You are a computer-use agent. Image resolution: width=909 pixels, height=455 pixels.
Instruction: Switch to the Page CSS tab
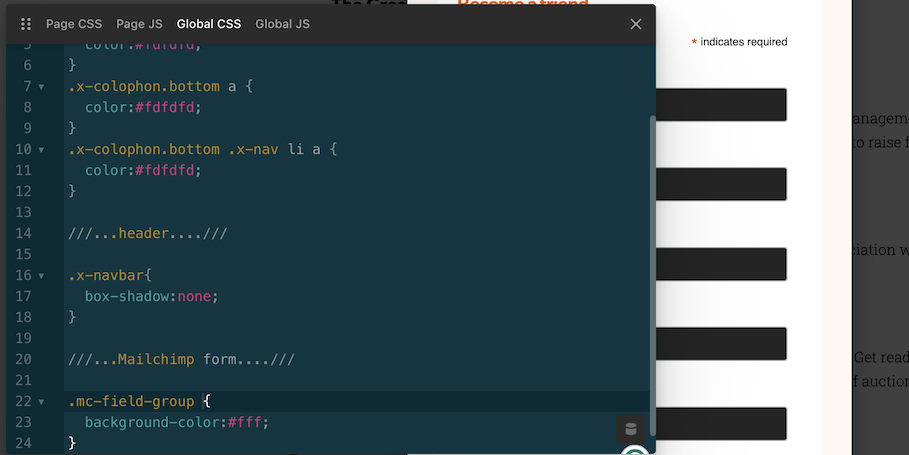[74, 24]
